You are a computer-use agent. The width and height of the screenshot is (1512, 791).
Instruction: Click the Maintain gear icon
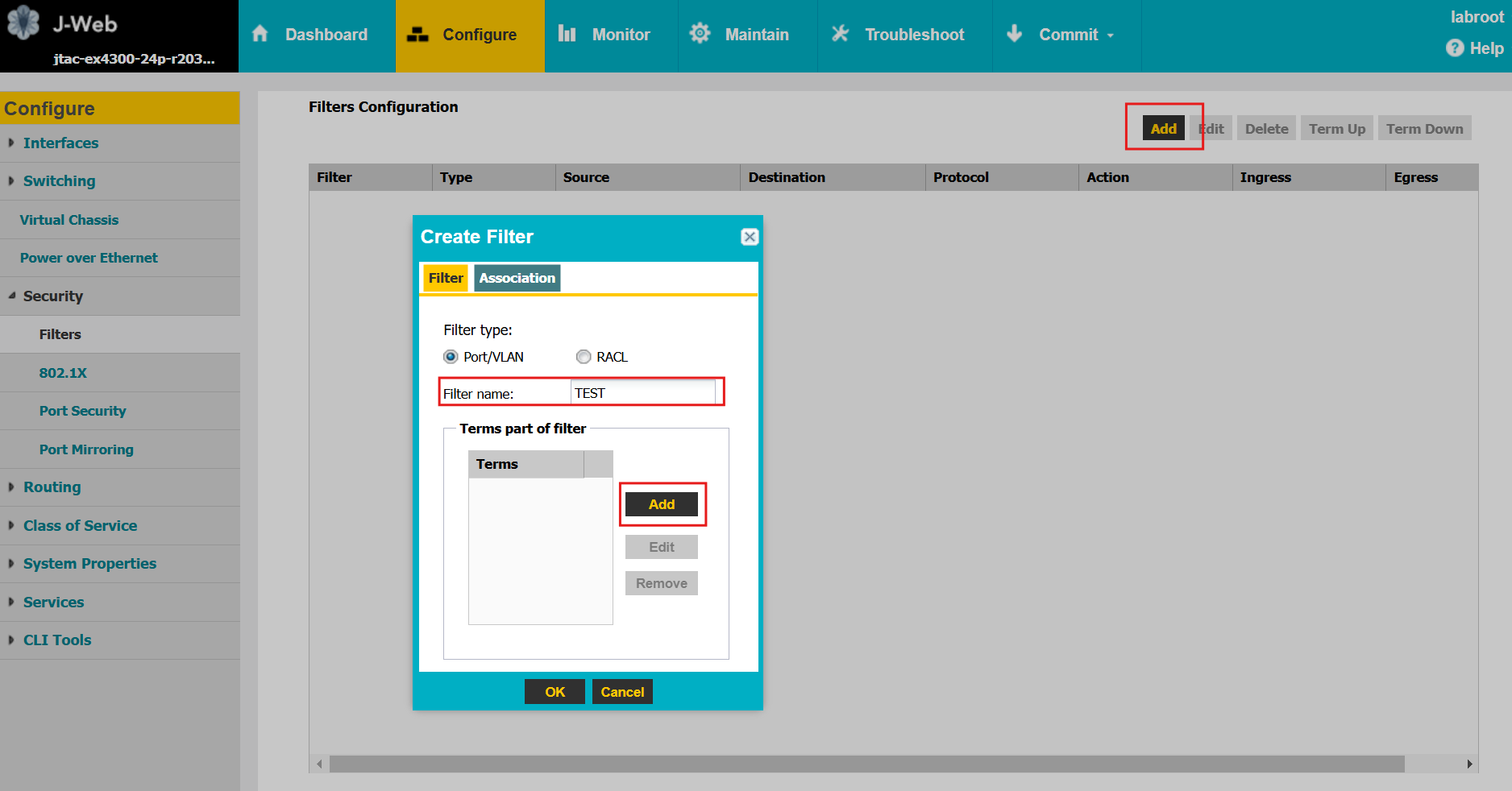click(x=700, y=34)
